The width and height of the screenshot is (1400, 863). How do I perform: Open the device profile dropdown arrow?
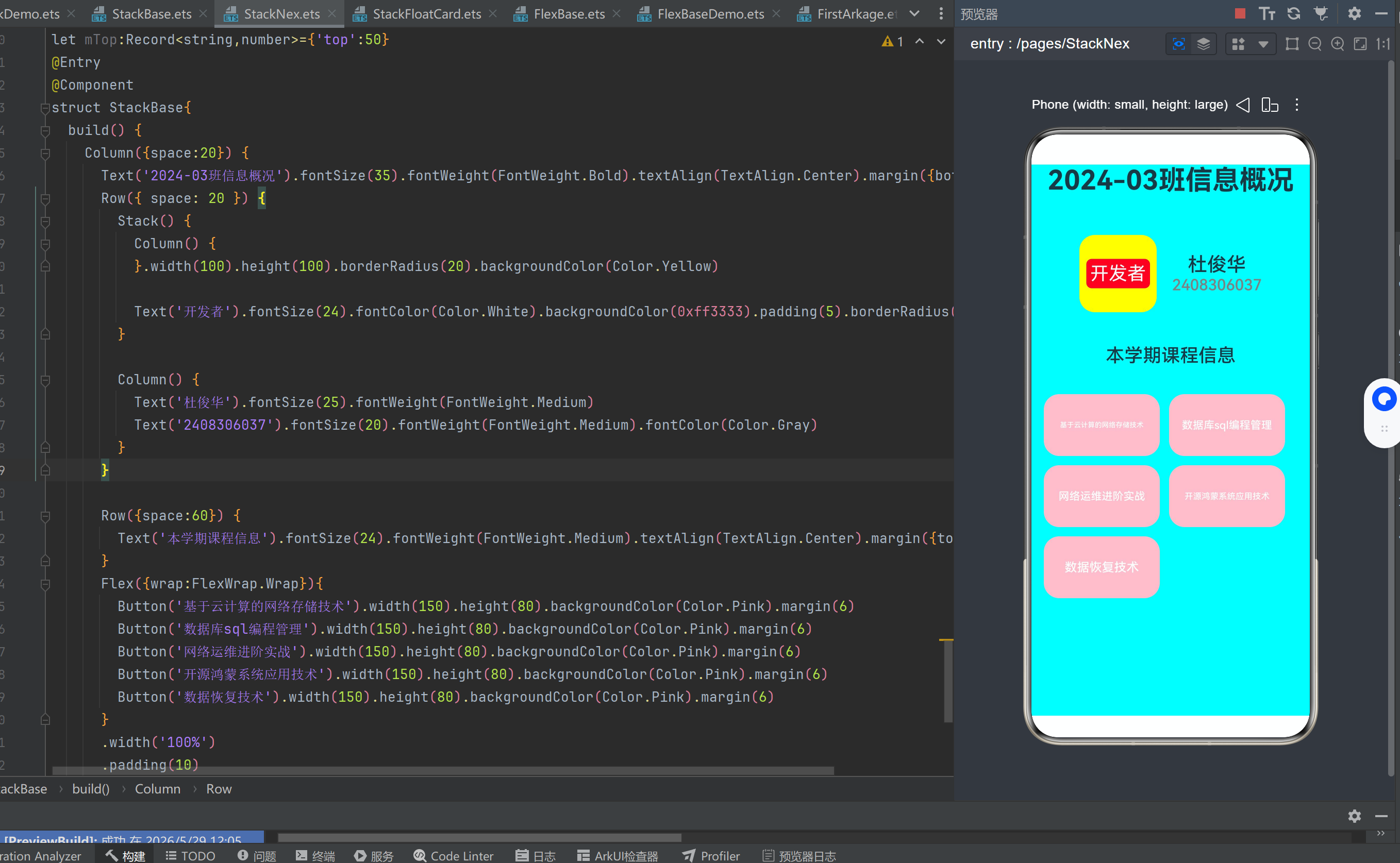tap(1263, 44)
